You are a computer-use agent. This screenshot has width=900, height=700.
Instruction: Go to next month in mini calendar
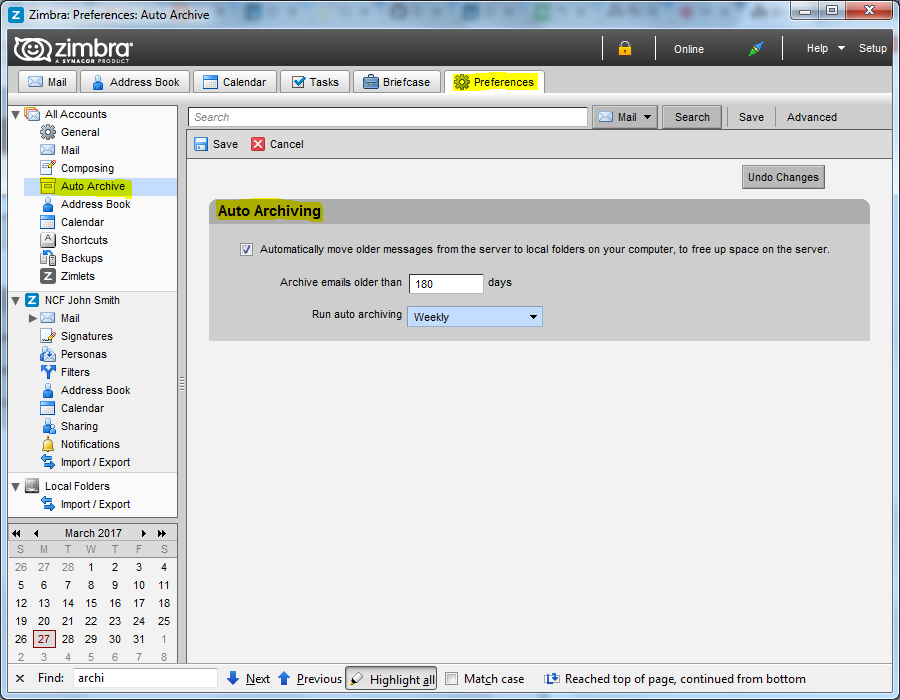143,533
